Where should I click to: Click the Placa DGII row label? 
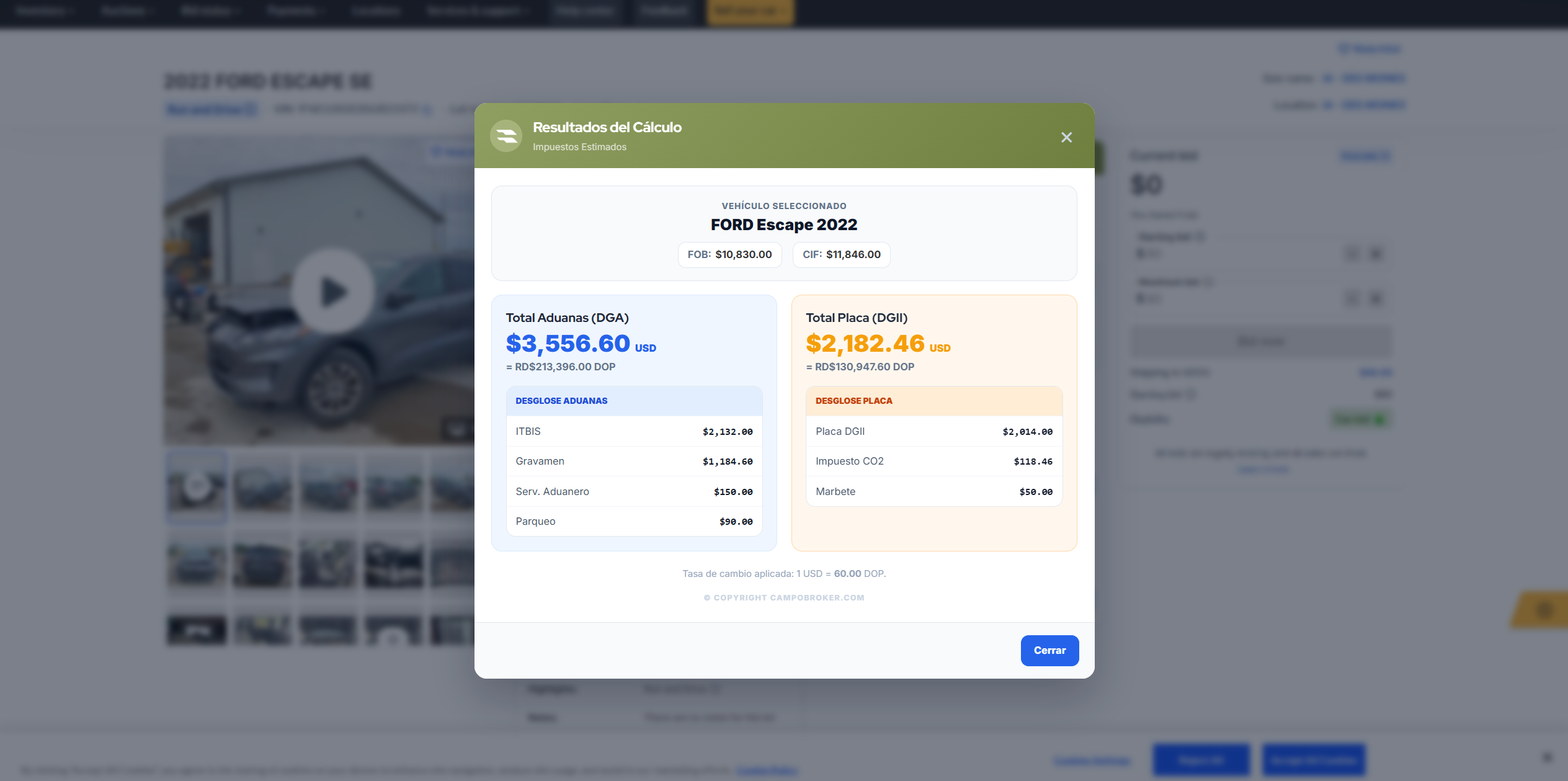pos(840,431)
